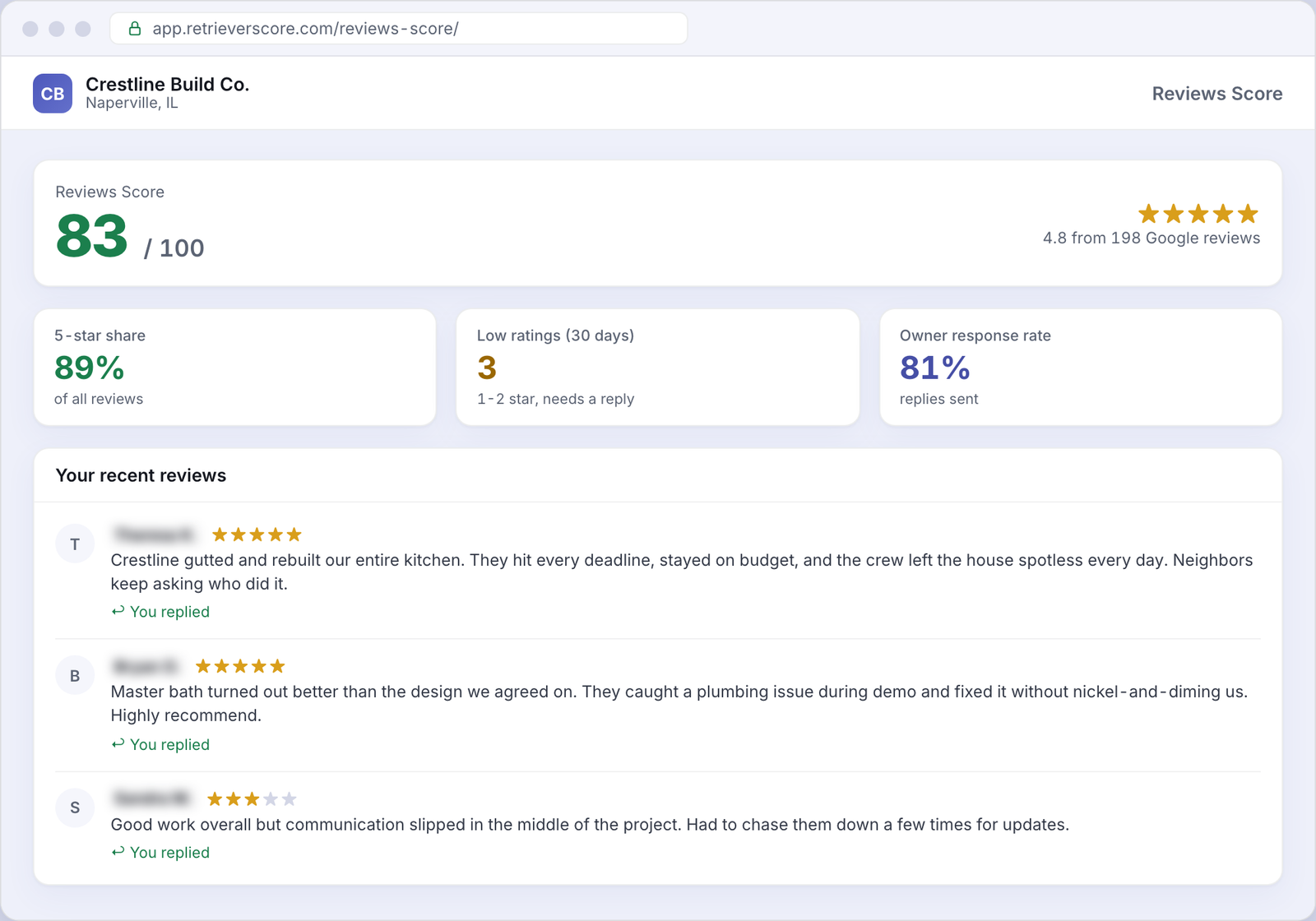Image resolution: width=1316 pixels, height=921 pixels.
Task: Select the Owner response rate 81% card
Action: (x=1081, y=368)
